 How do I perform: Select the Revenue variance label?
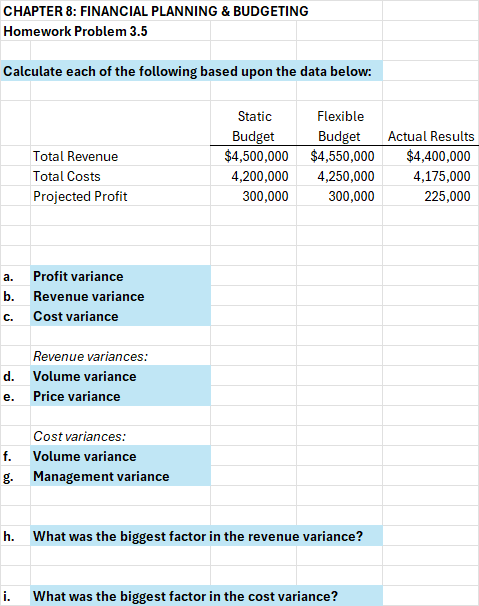(121, 296)
